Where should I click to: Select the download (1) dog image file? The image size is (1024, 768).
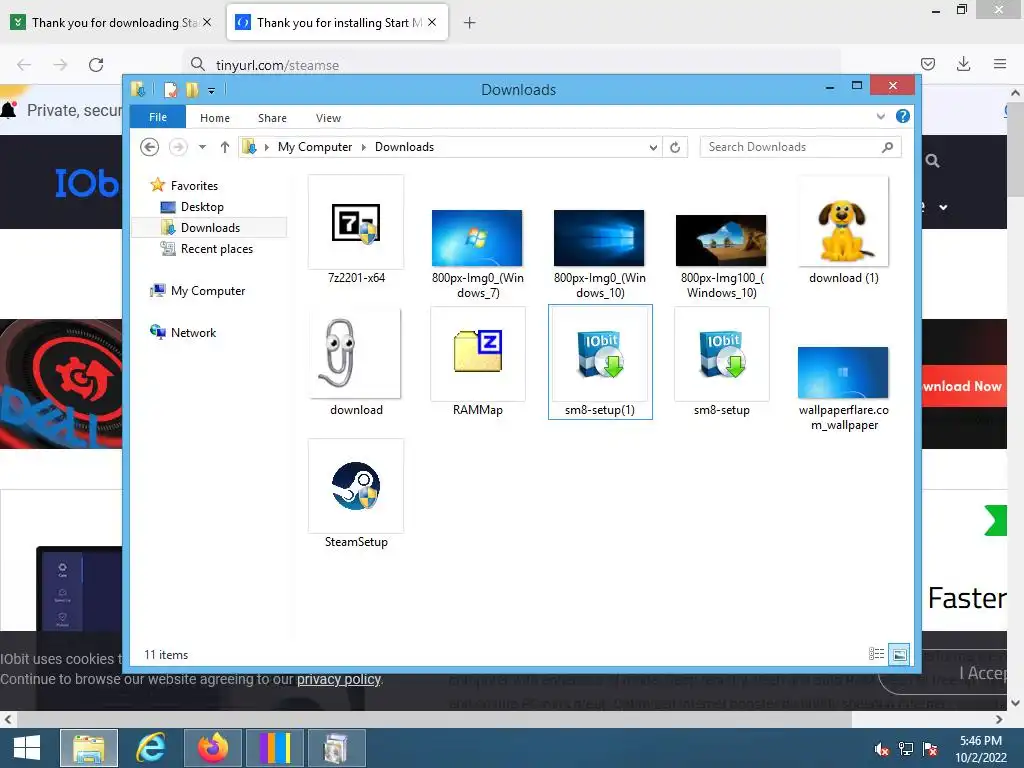click(x=843, y=229)
